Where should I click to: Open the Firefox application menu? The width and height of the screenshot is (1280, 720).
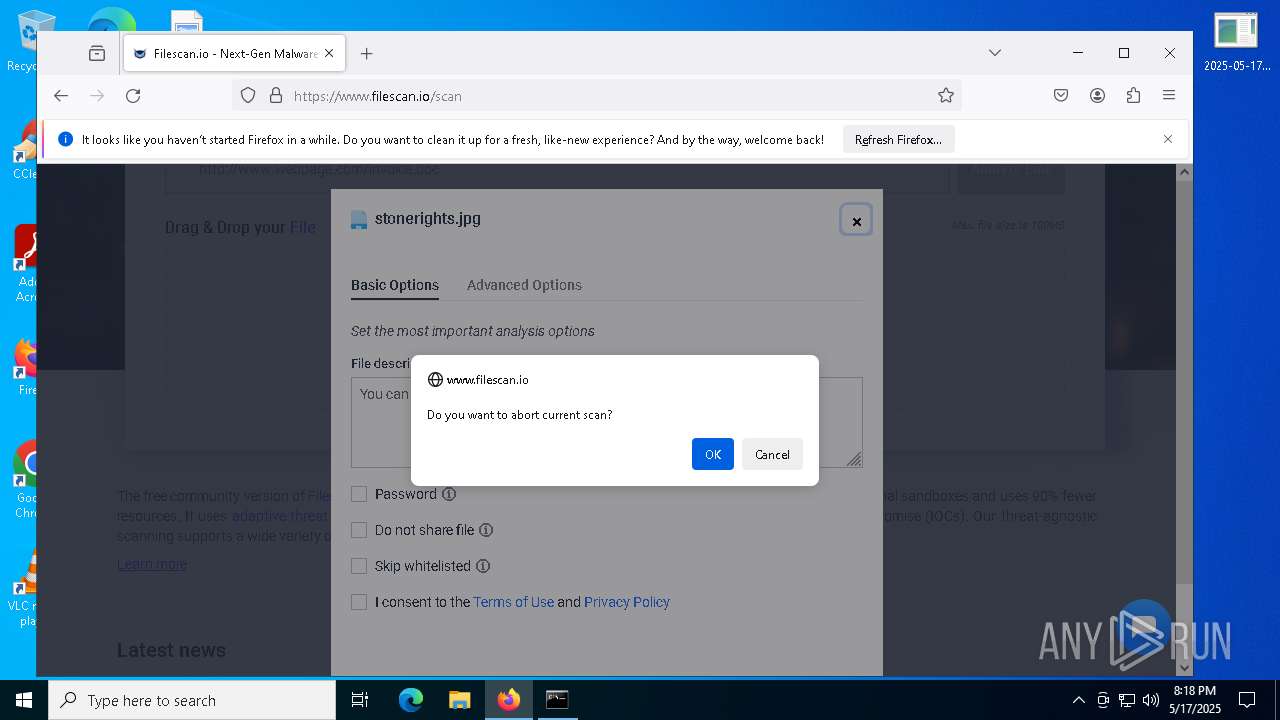pos(1169,96)
